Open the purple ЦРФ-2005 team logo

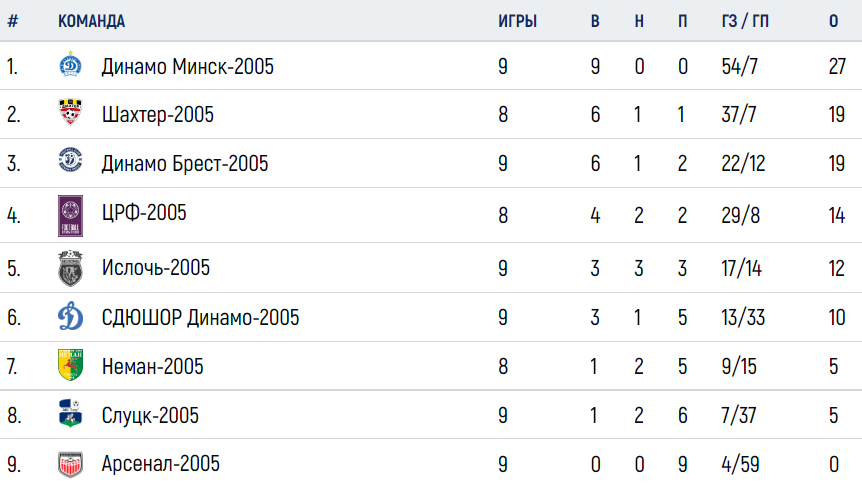(x=70, y=216)
